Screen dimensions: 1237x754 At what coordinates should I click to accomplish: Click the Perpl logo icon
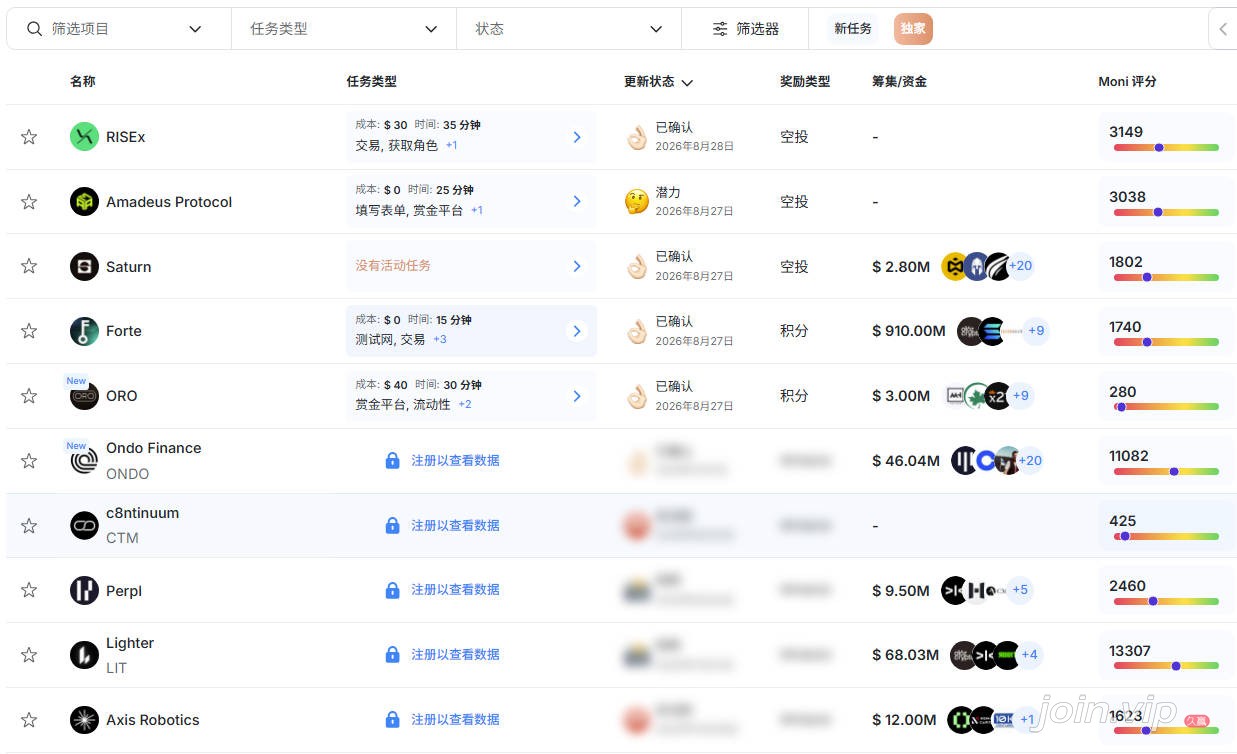(84, 590)
